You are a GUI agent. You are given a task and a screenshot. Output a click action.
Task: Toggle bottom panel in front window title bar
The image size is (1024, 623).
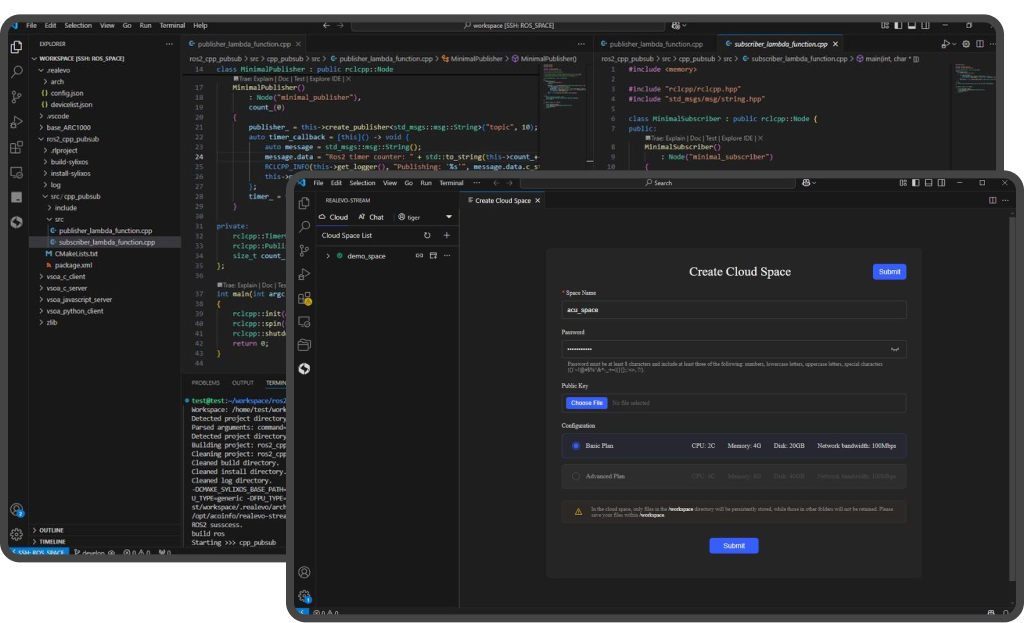(x=929, y=183)
